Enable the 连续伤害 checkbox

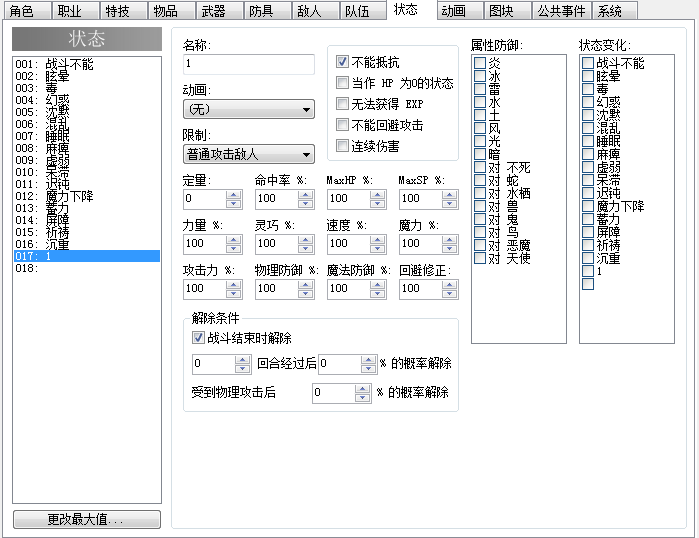click(342, 146)
